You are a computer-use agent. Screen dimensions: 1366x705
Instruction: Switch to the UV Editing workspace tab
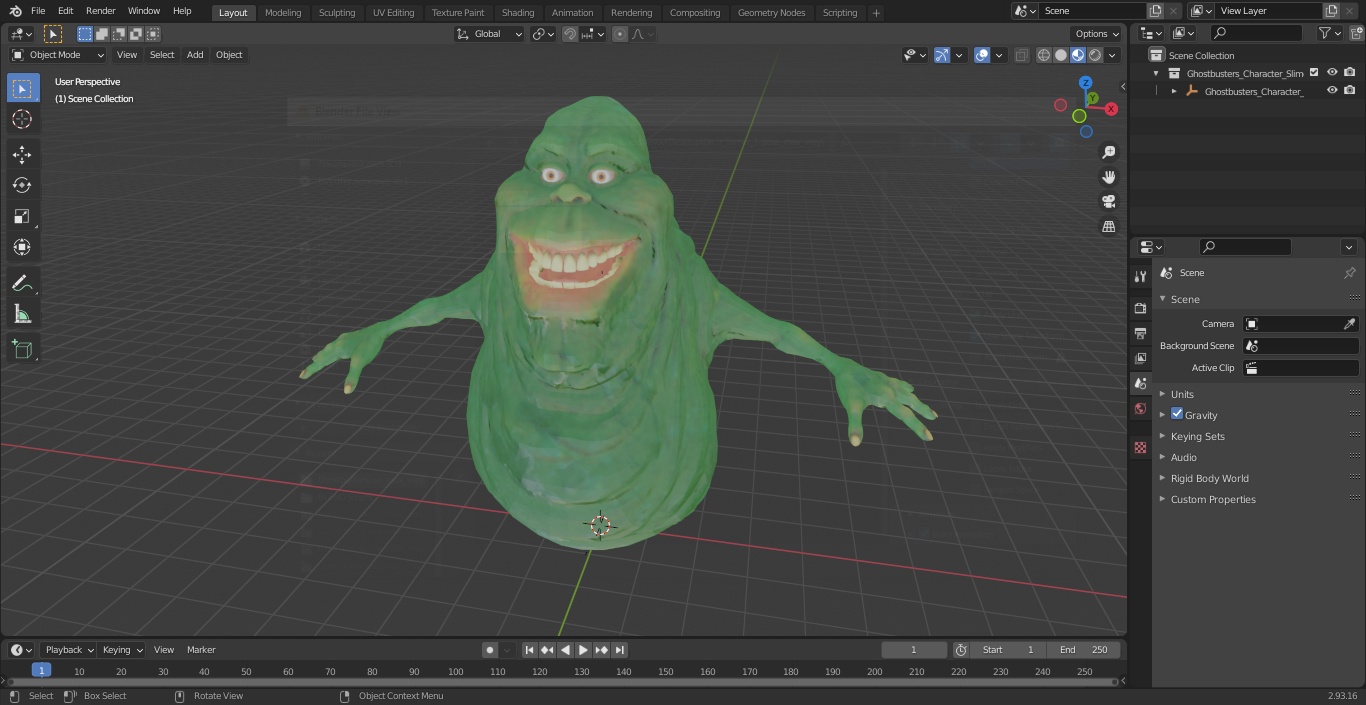(x=393, y=12)
